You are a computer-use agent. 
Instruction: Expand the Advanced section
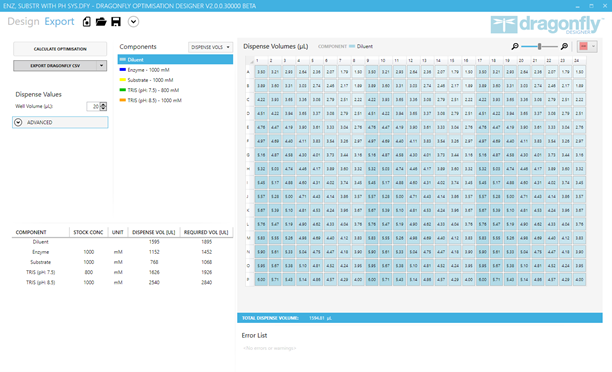coord(60,123)
